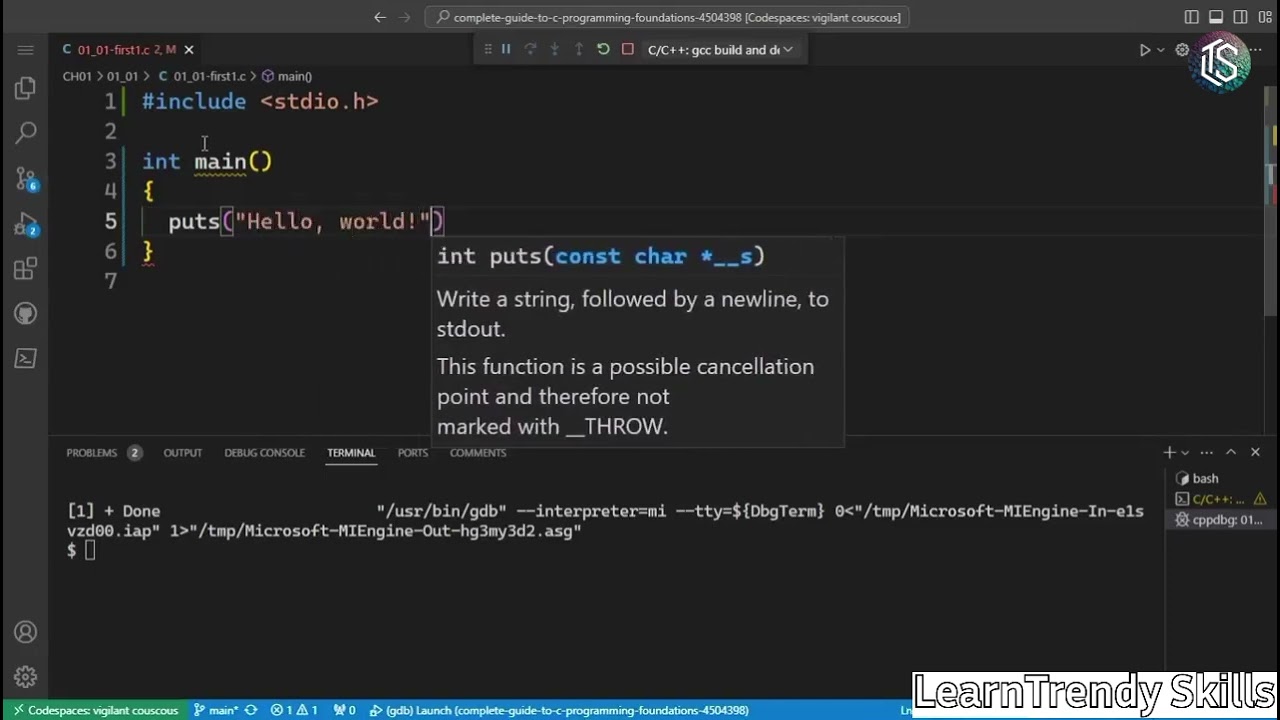Open the hamburger application menu

(26, 49)
